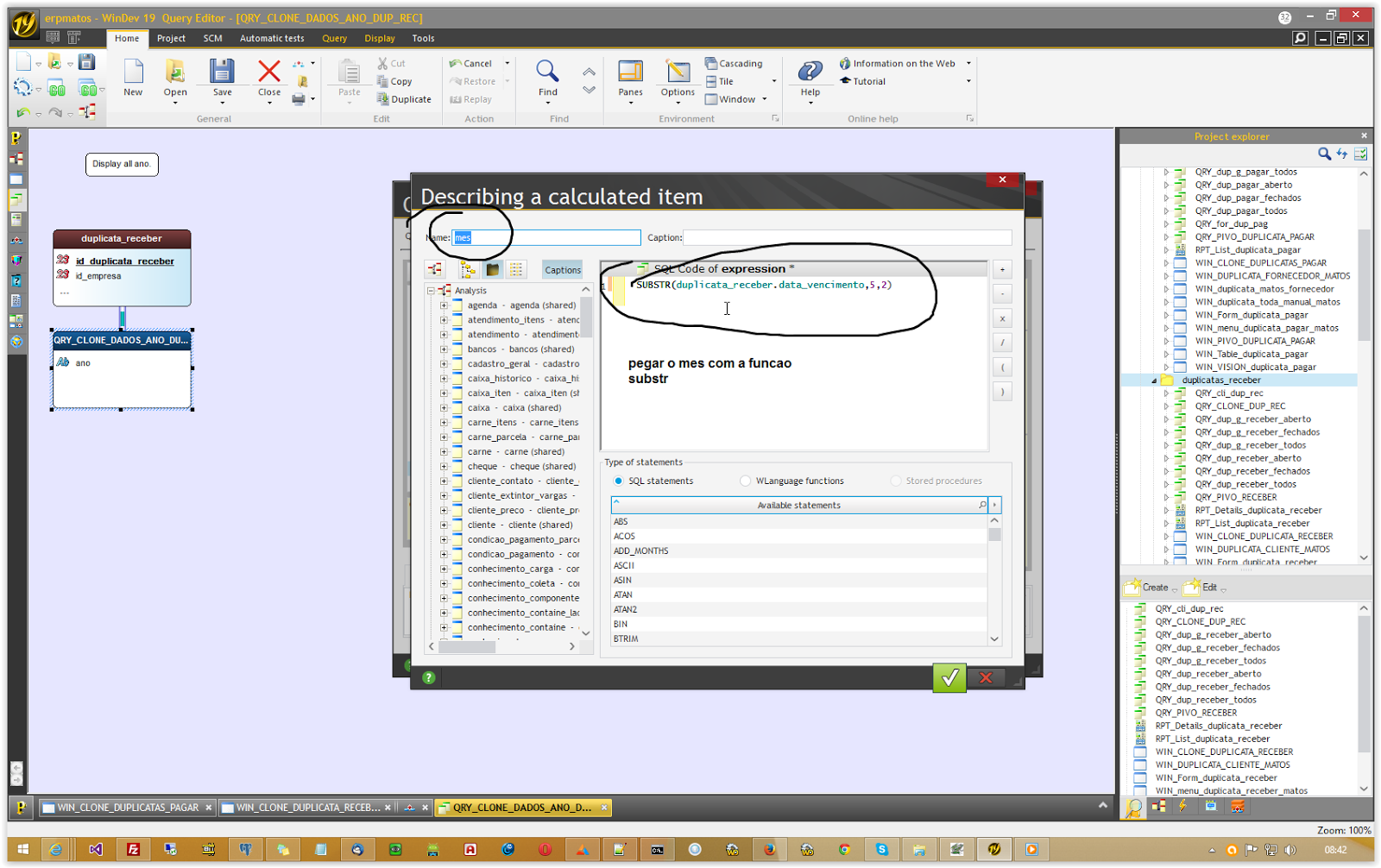Image resolution: width=1381 pixels, height=868 pixels.
Task: Click the Cancel action button in ribbon
Action: (470, 63)
